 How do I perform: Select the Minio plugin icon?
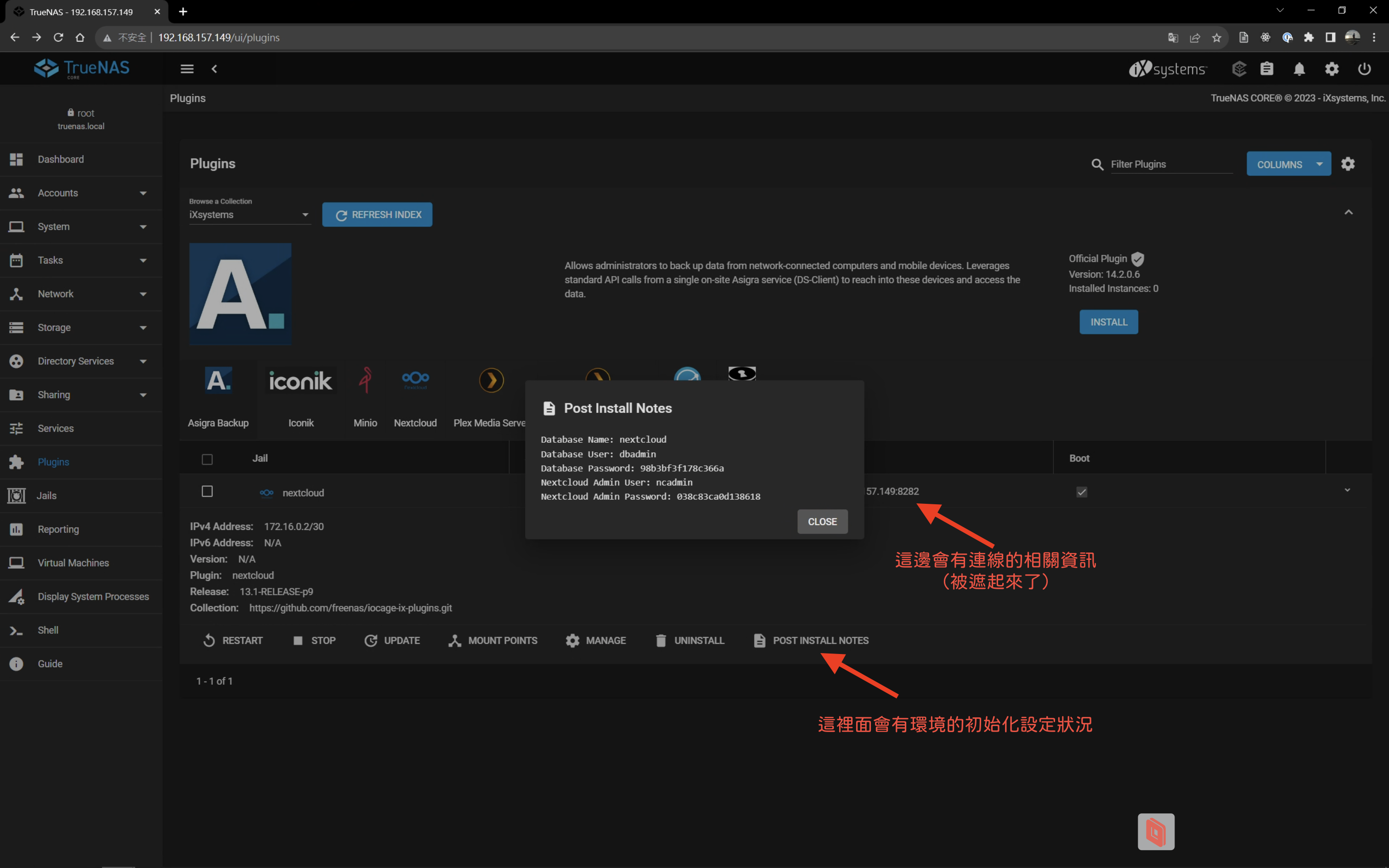pos(365,379)
